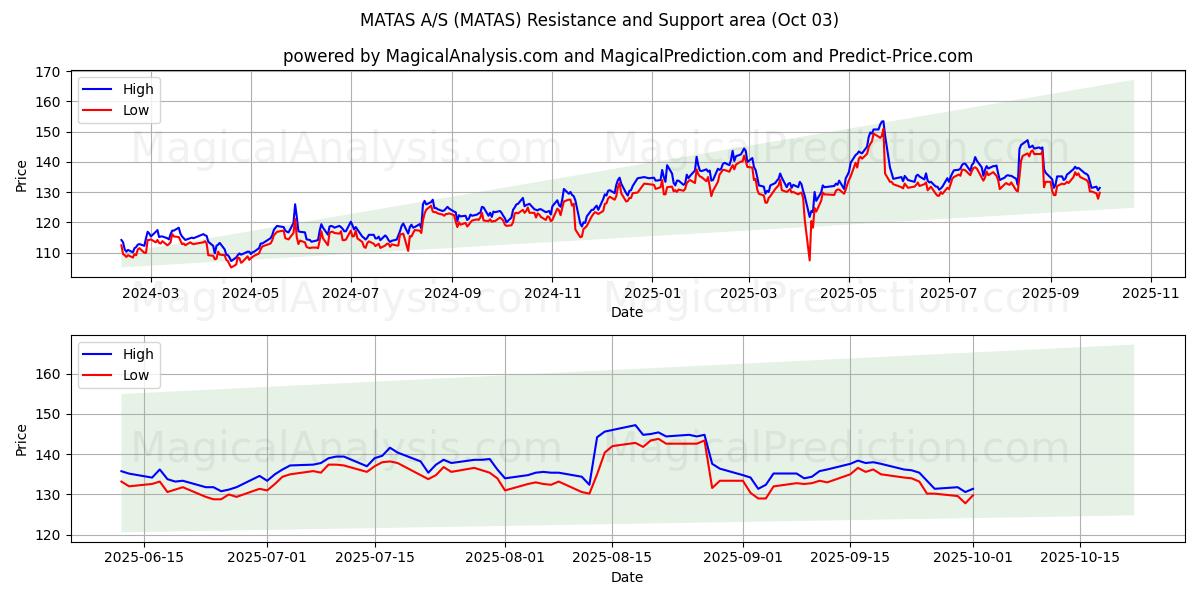Screen dimensions: 1200x600
Task: Click the Date label under top chart
Action: coord(627,312)
